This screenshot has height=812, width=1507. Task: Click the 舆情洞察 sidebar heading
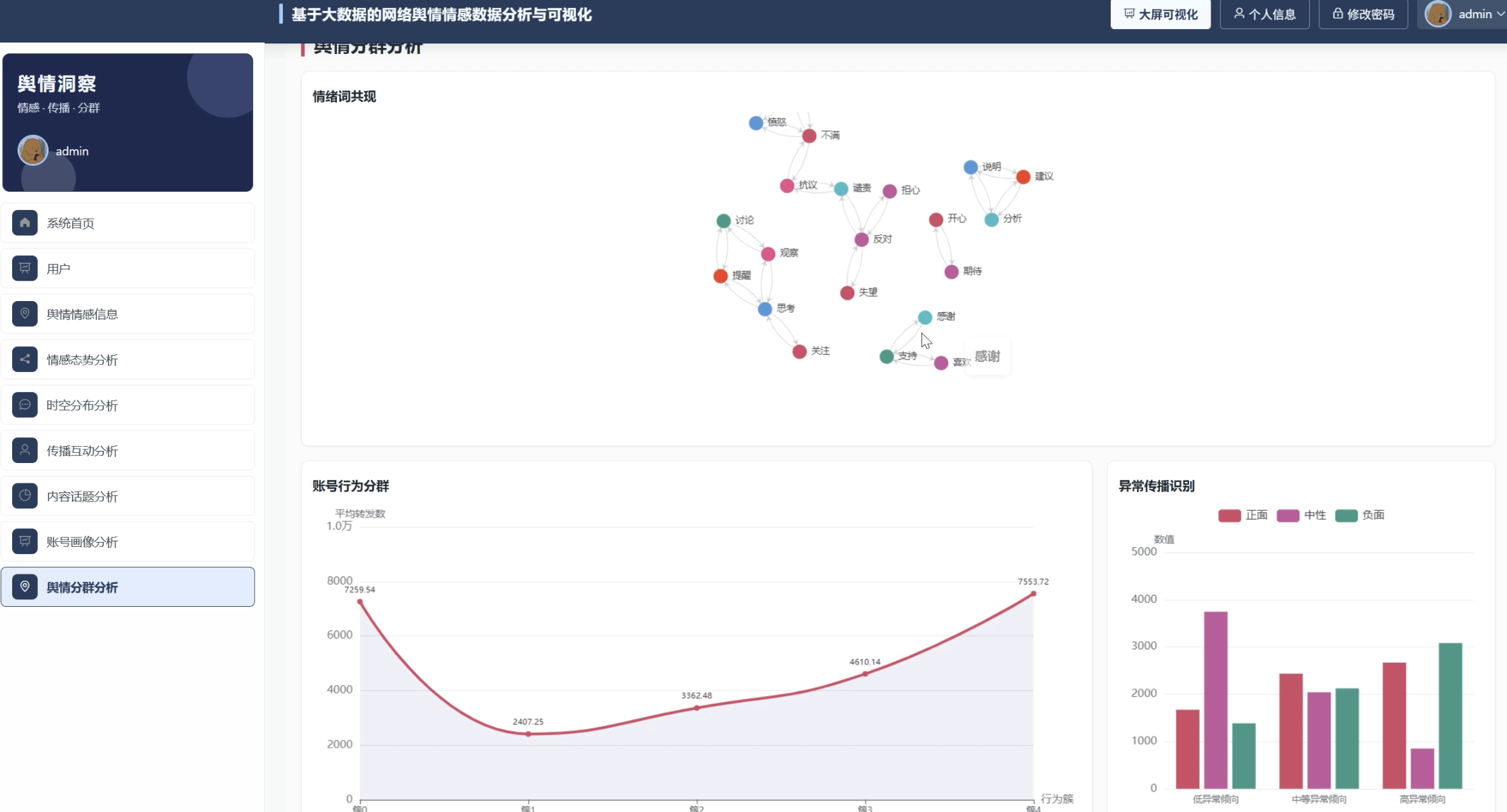point(57,84)
